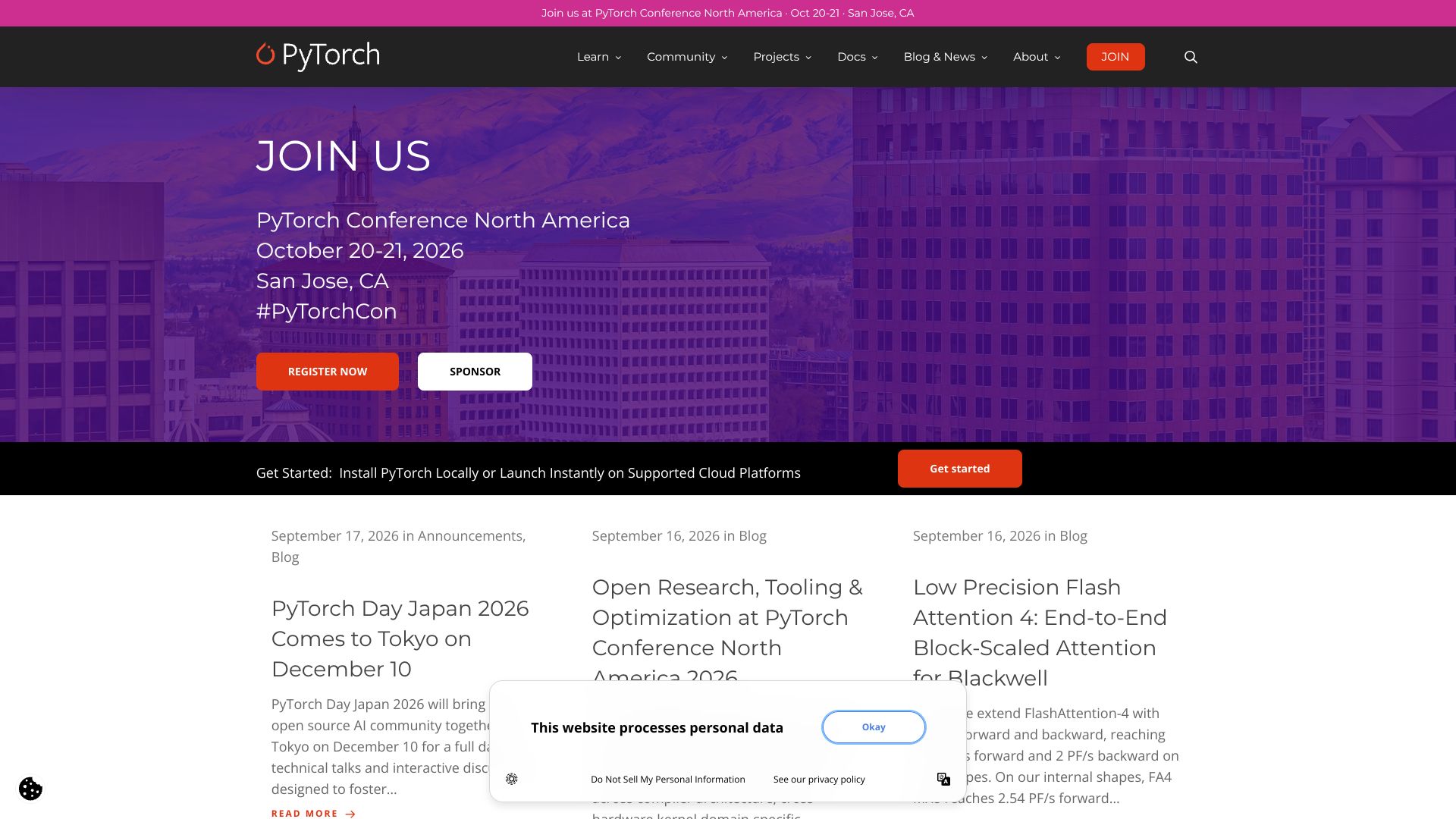Screen dimensions: 1456x819
Task: Click the Register Now button
Action: point(328,372)
